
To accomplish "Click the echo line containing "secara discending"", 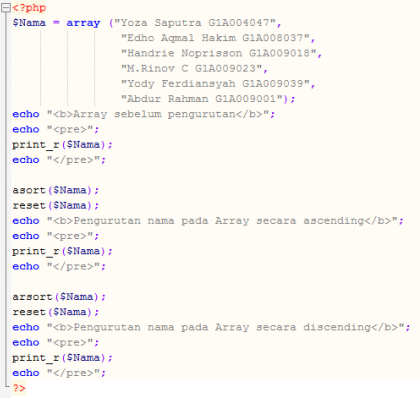I will click(211, 328).
